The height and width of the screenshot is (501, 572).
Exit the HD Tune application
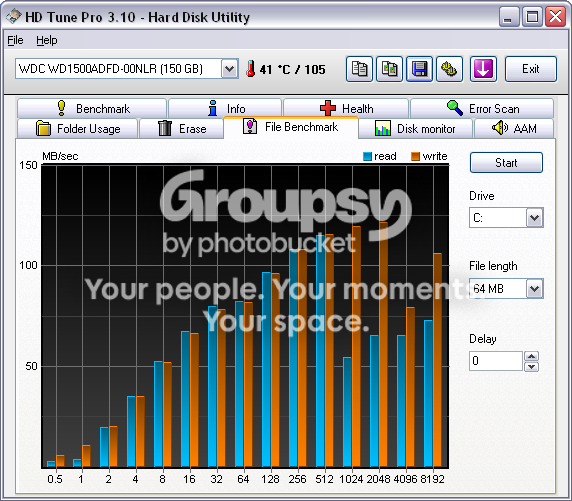[531, 69]
